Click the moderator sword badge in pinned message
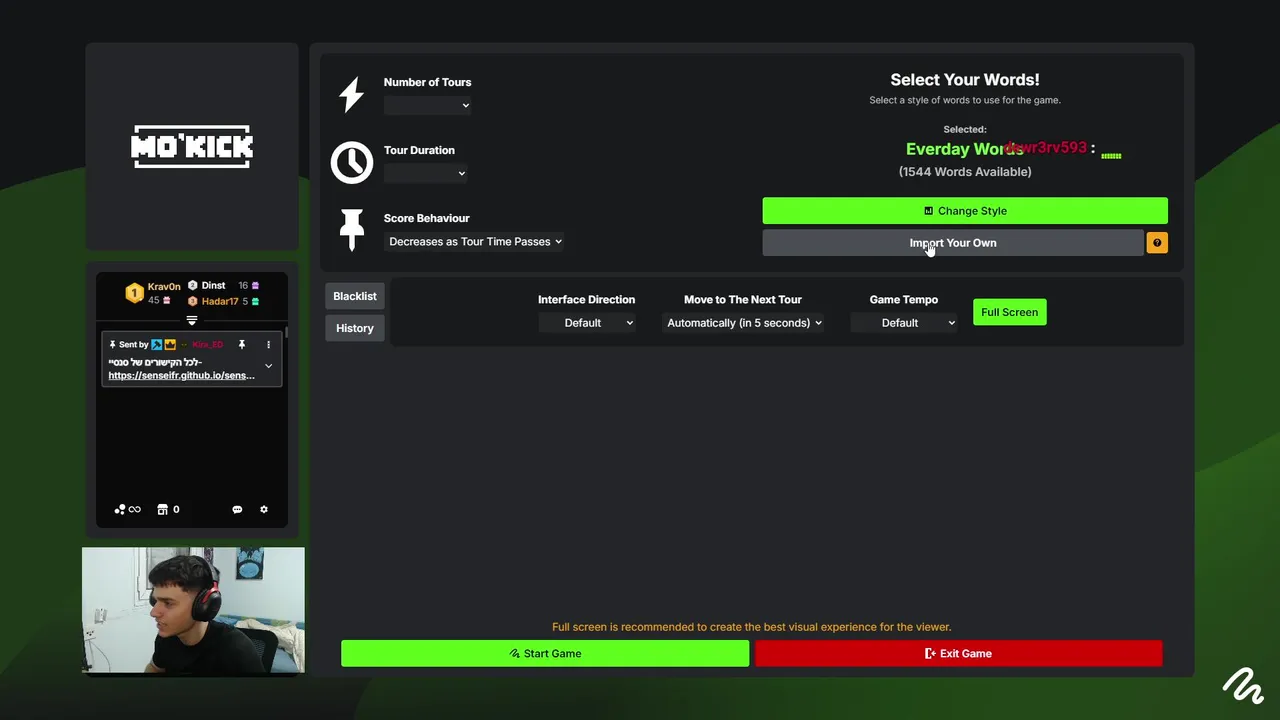Image resolution: width=1280 pixels, height=720 pixels. (x=157, y=344)
